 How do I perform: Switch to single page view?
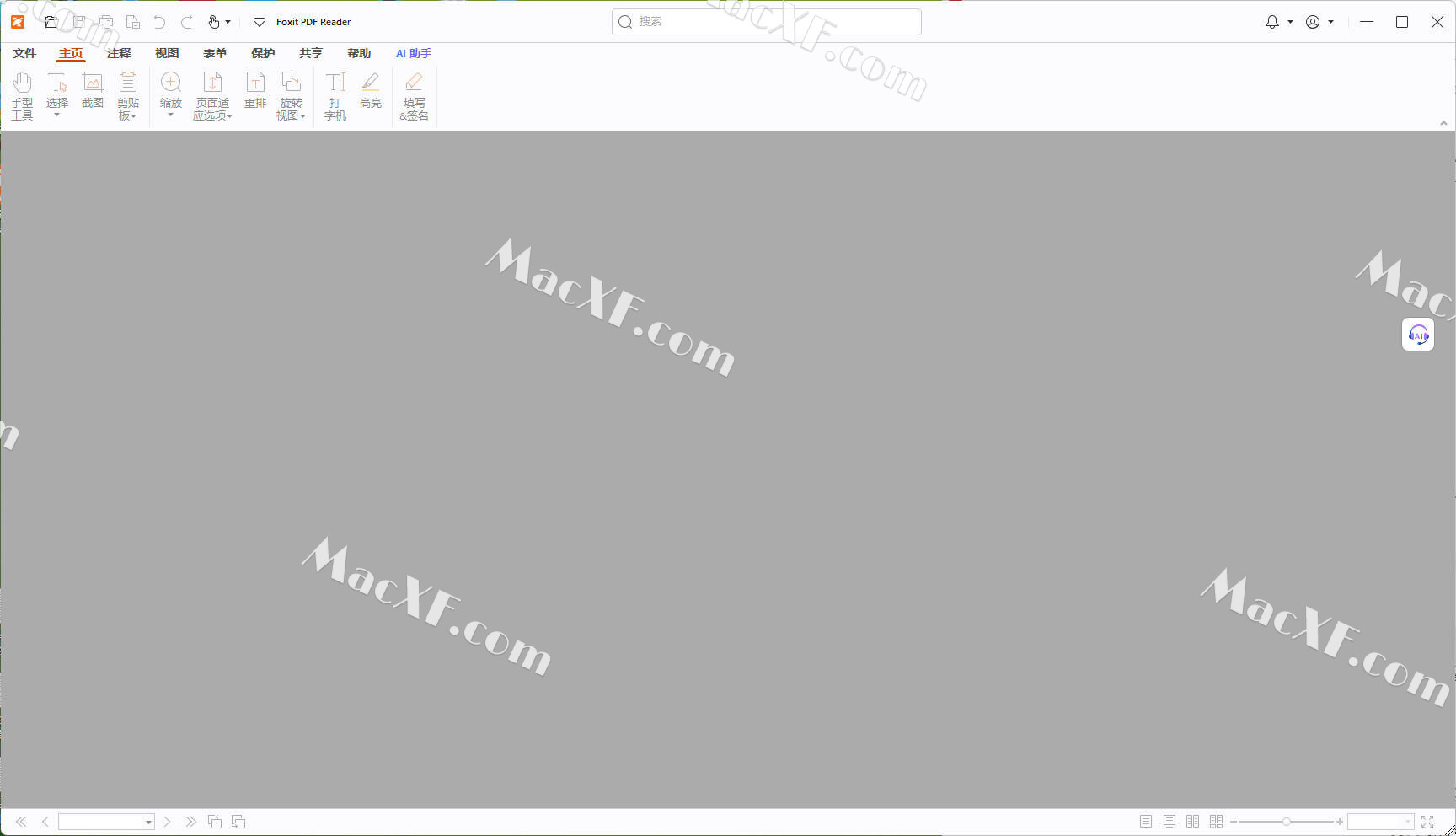1146,822
